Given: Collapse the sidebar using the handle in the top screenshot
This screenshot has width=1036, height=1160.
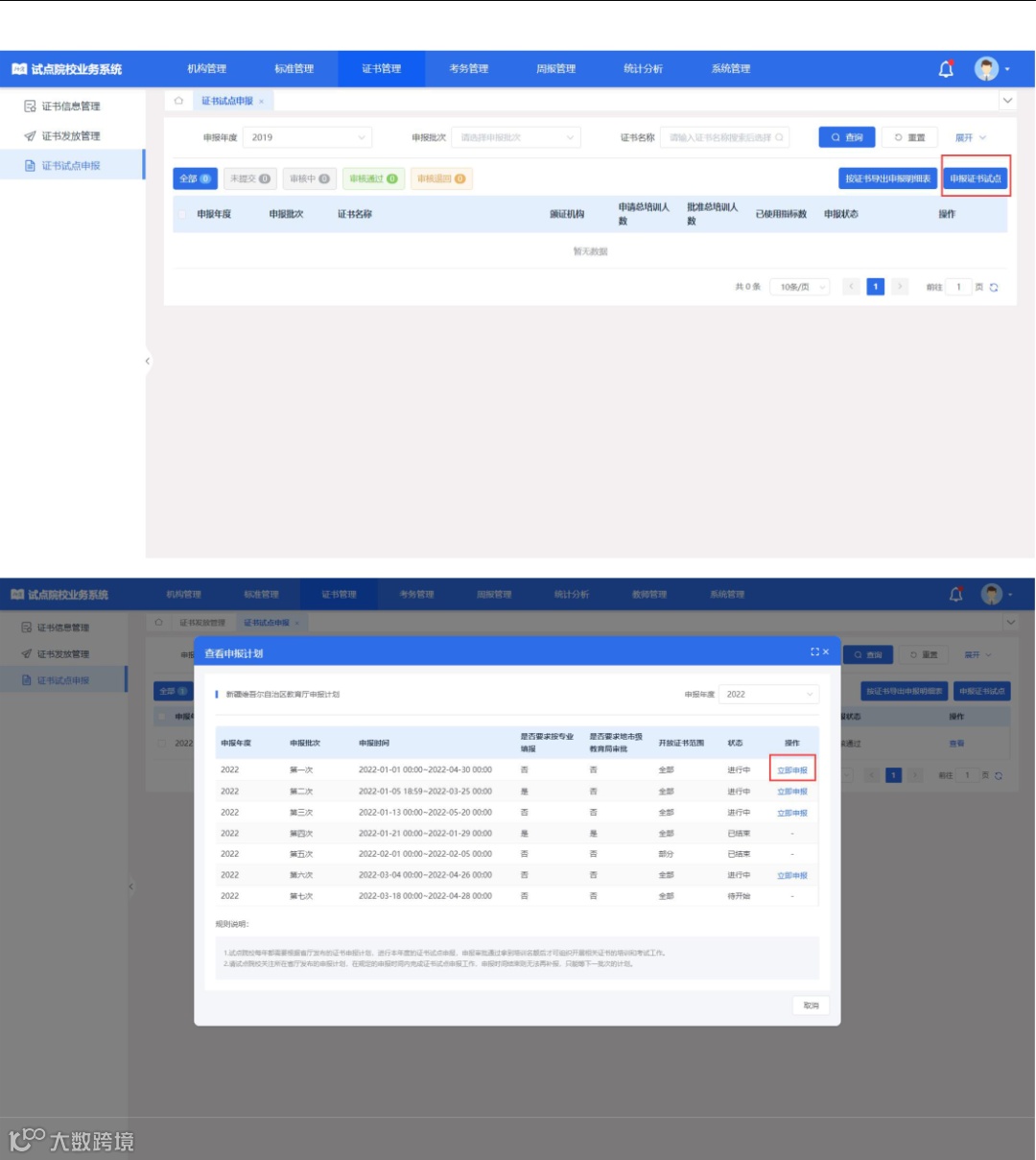Looking at the screenshot, I should pos(148,362).
